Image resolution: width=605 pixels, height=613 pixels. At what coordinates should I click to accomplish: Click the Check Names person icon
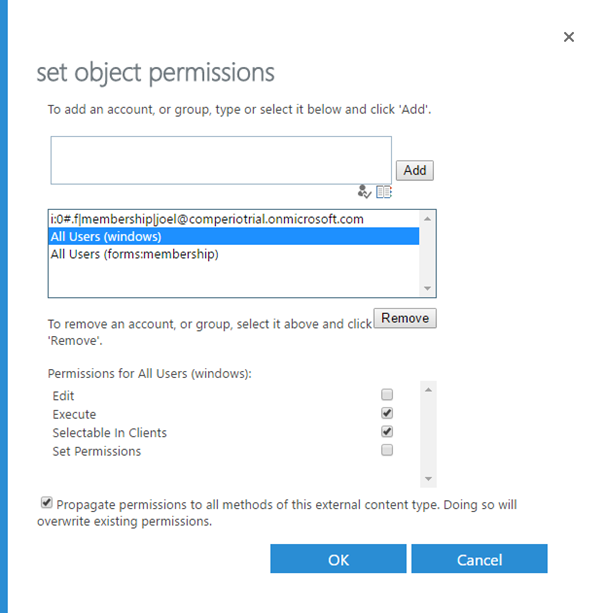click(x=364, y=192)
